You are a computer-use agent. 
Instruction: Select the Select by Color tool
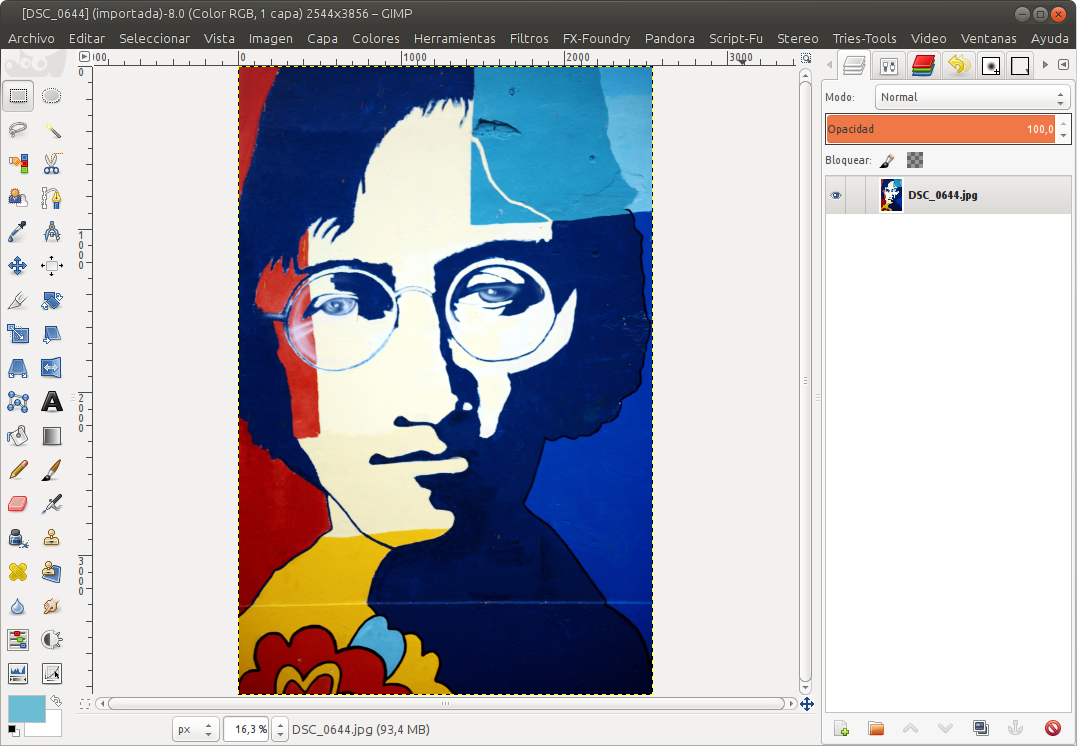pyautogui.click(x=18, y=163)
